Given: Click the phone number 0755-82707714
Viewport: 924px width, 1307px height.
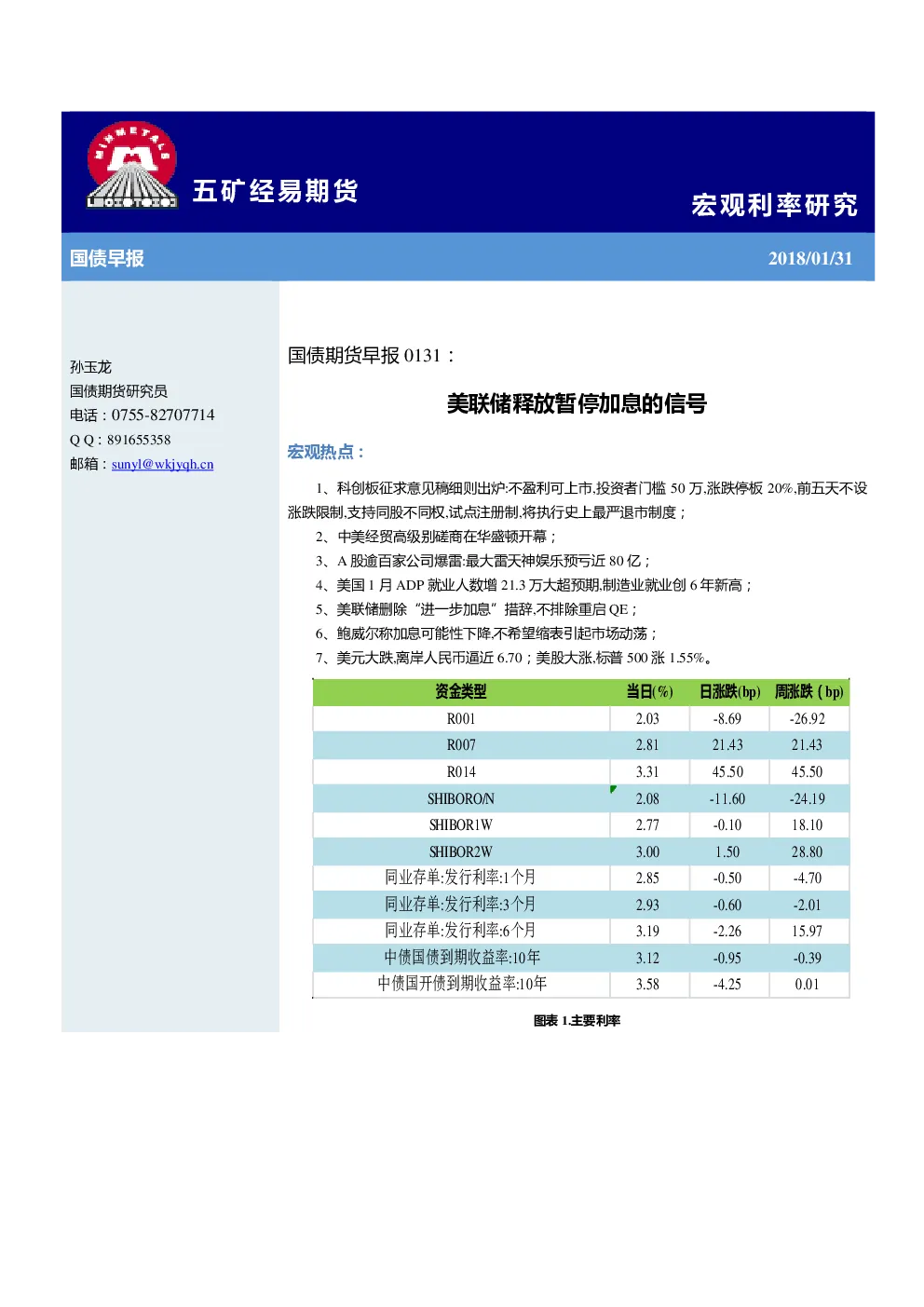Looking at the screenshot, I should pos(163,415).
